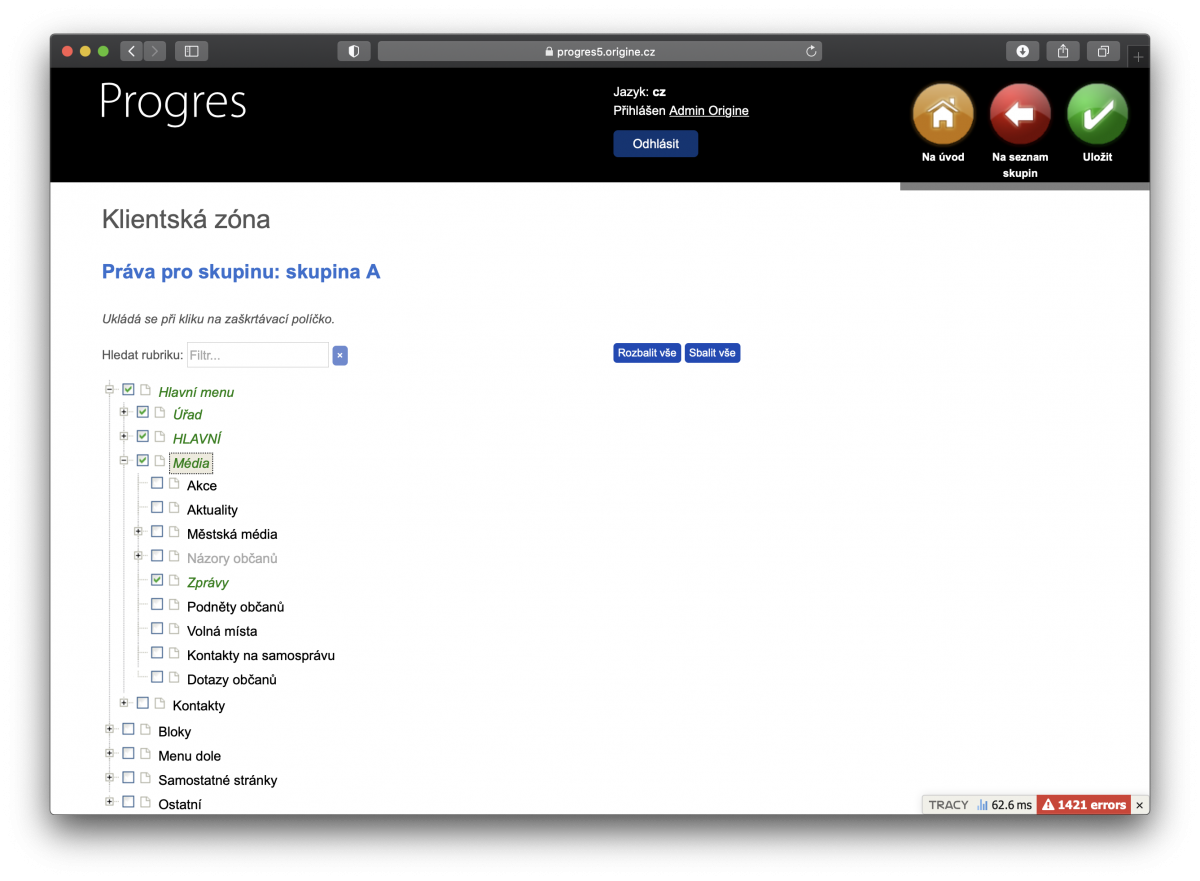Collapse the Média tree branch

(125, 459)
